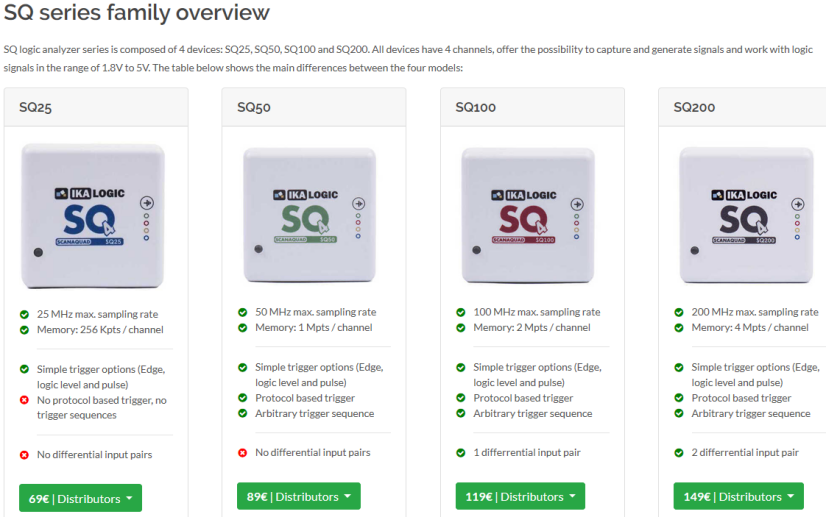Click check icon beside 100 MHz max. sampling rate

click(461, 312)
